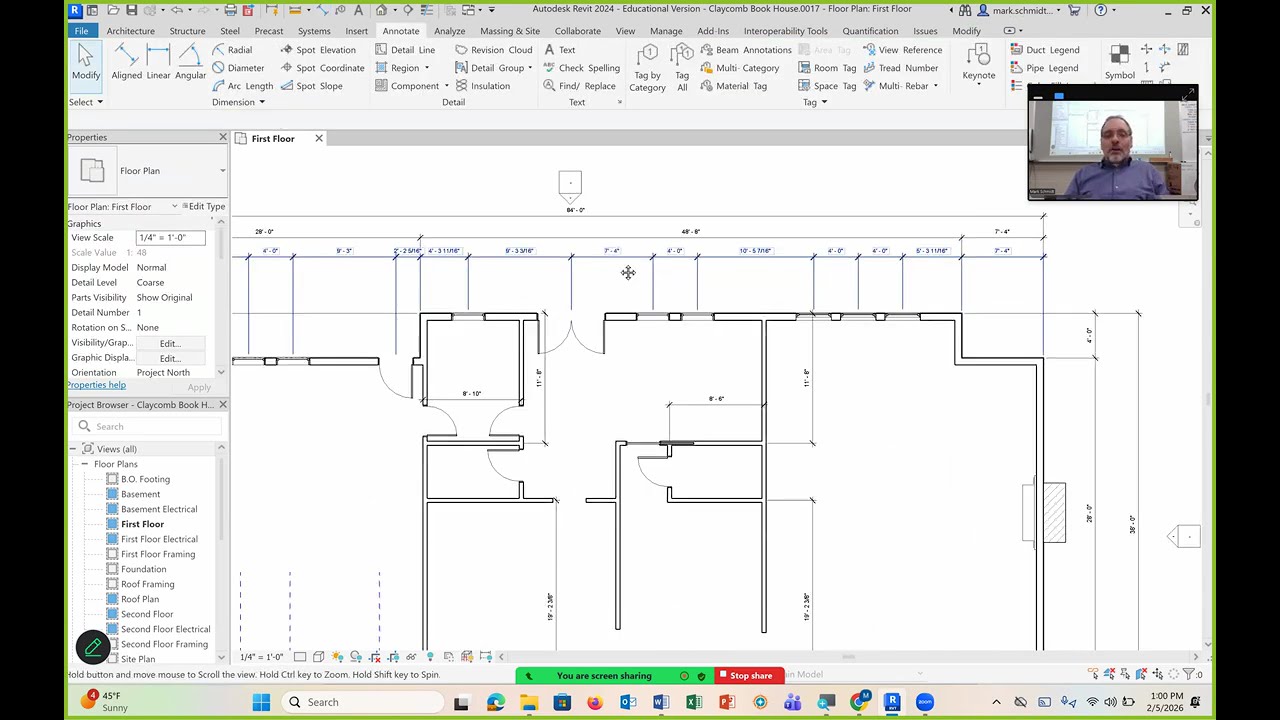Open the Architecture ribbon tab

tap(131, 31)
